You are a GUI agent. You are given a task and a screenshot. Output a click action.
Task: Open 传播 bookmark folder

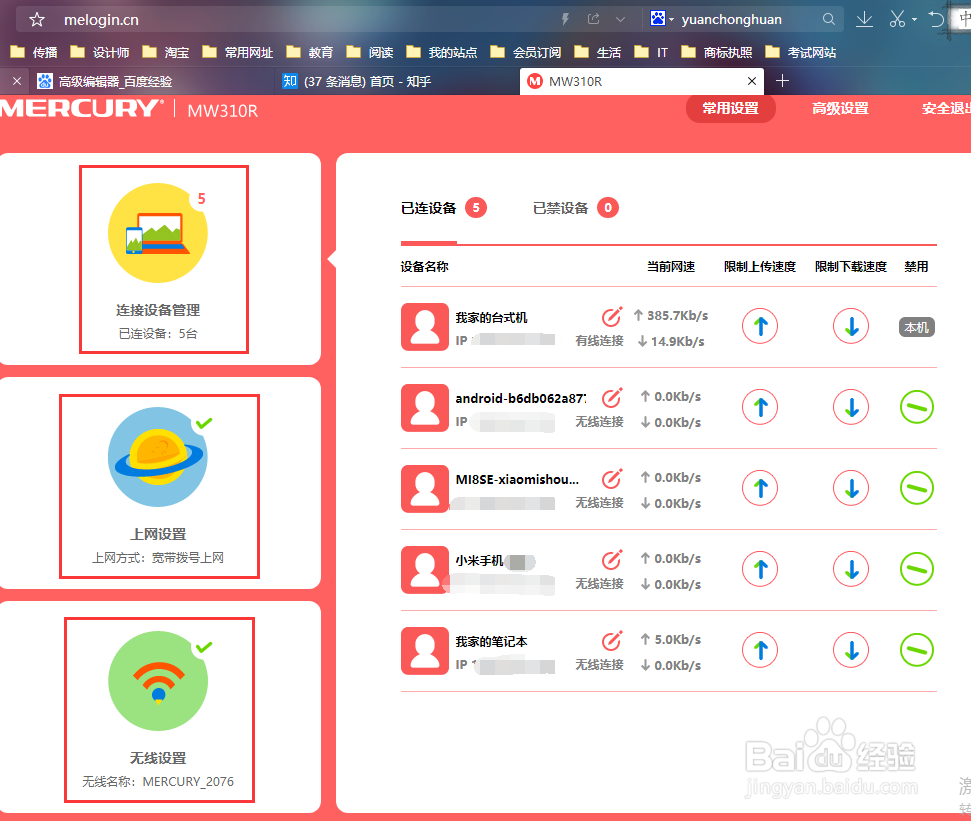point(35,53)
